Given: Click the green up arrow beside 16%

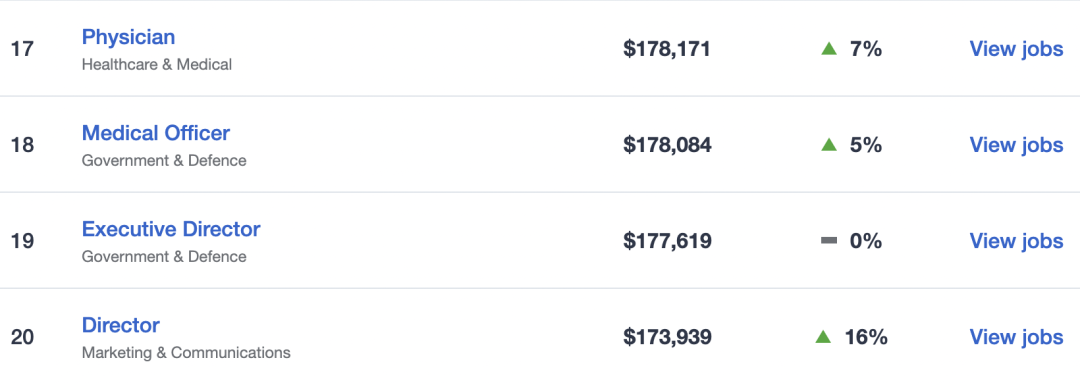Looking at the screenshot, I should (822, 337).
